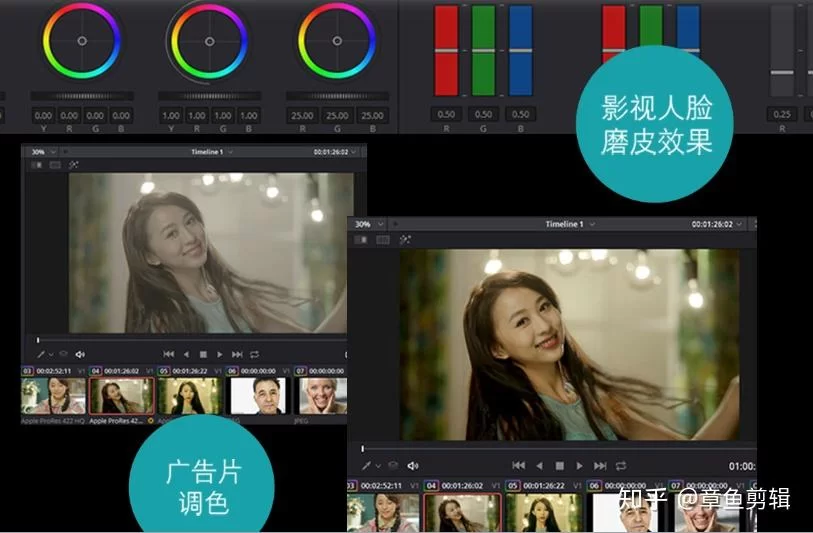Viewport: 813px width, 533px height.
Task: Skip to last frame in left viewer
Action: 237,354
